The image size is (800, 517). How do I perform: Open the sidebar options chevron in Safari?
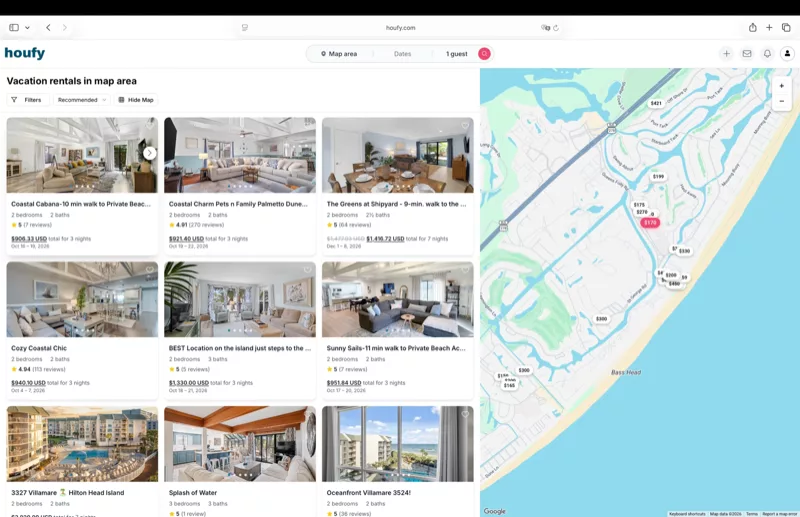tap(28, 28)
